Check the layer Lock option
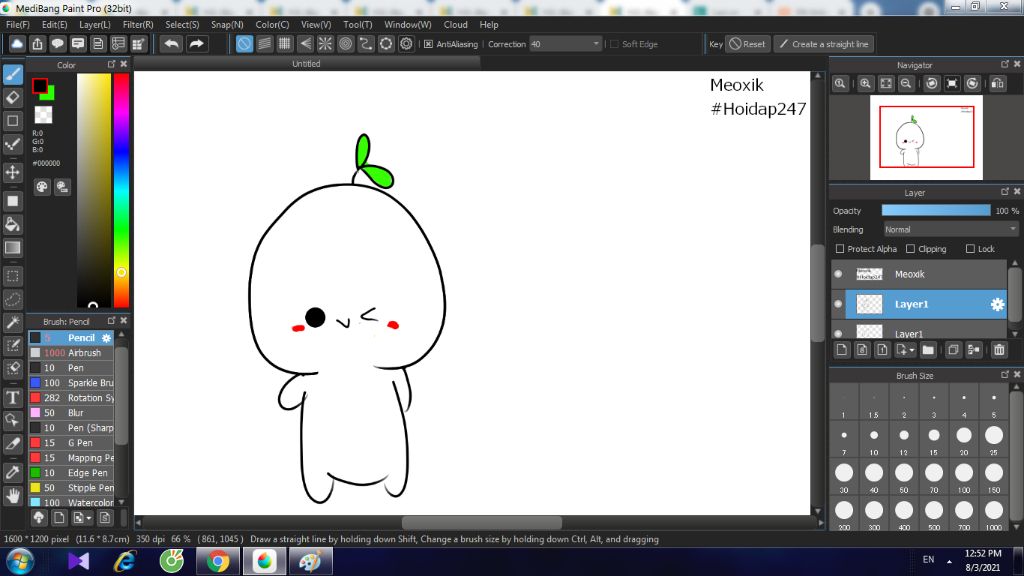 click(x=970, y=249)
